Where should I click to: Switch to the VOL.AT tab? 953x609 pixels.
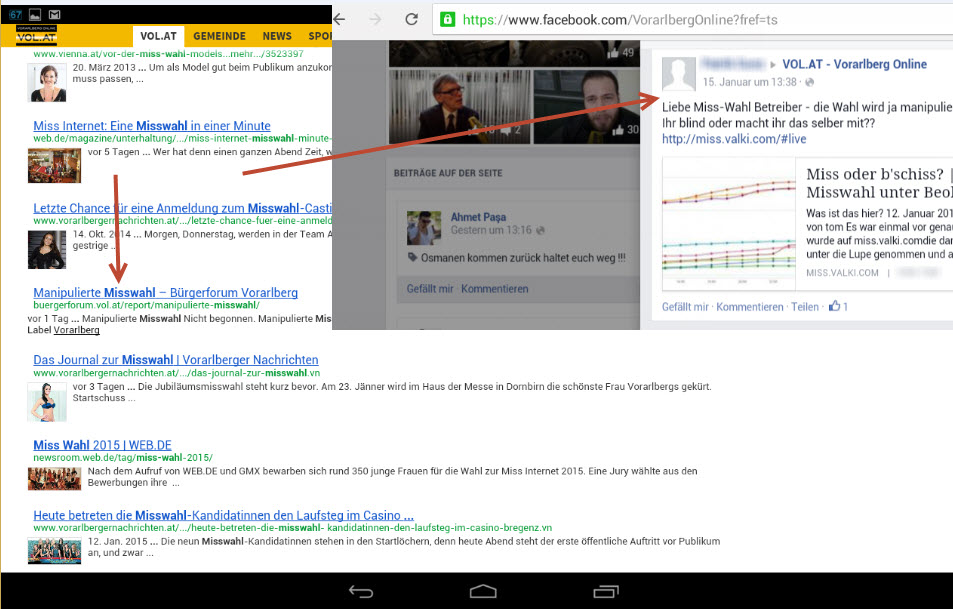(x=158, y=36)
